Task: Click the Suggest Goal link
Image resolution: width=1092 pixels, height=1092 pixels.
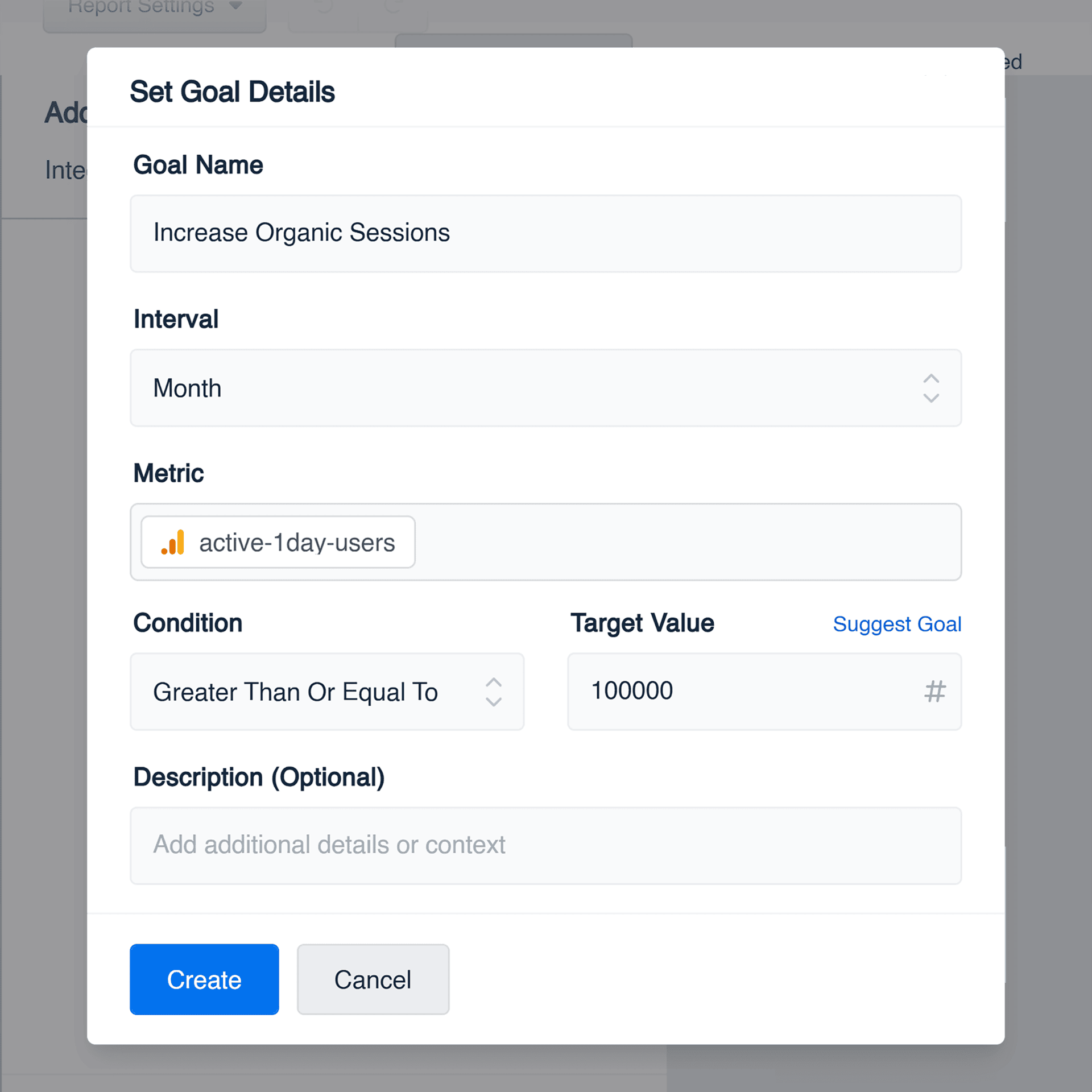Action: coord(897,624)
